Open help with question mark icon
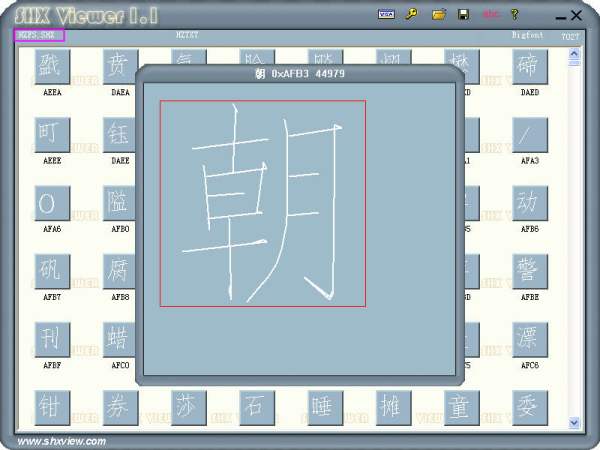 click(x=515, y=15)
